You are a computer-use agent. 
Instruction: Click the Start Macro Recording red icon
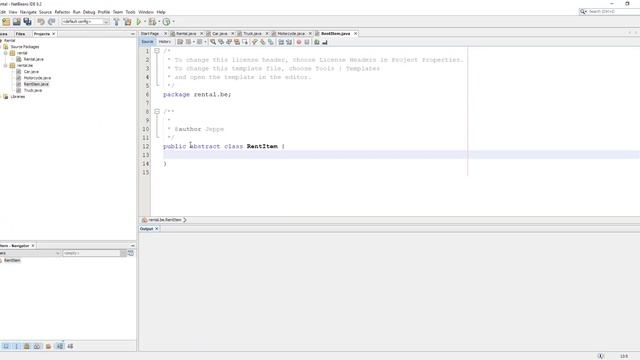click(x=299, y=42)
